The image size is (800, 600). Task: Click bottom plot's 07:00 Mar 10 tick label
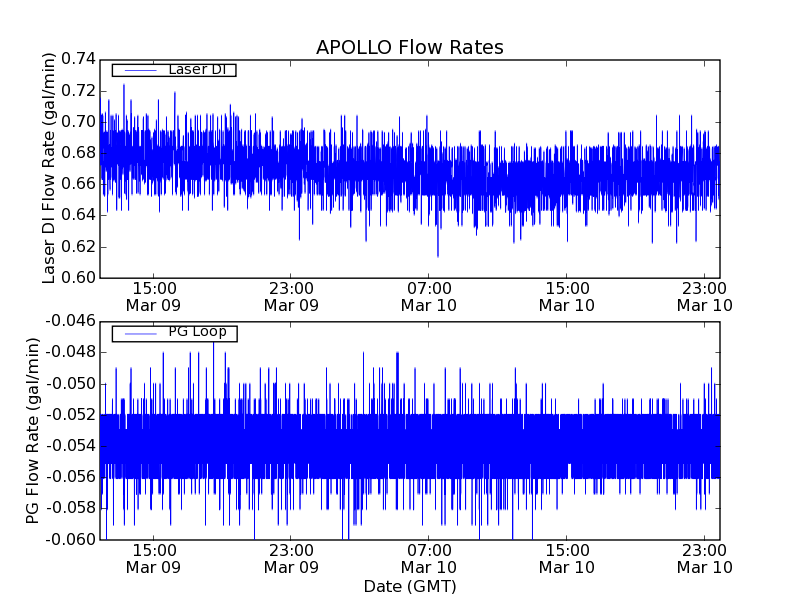click(x=429, y=559)
